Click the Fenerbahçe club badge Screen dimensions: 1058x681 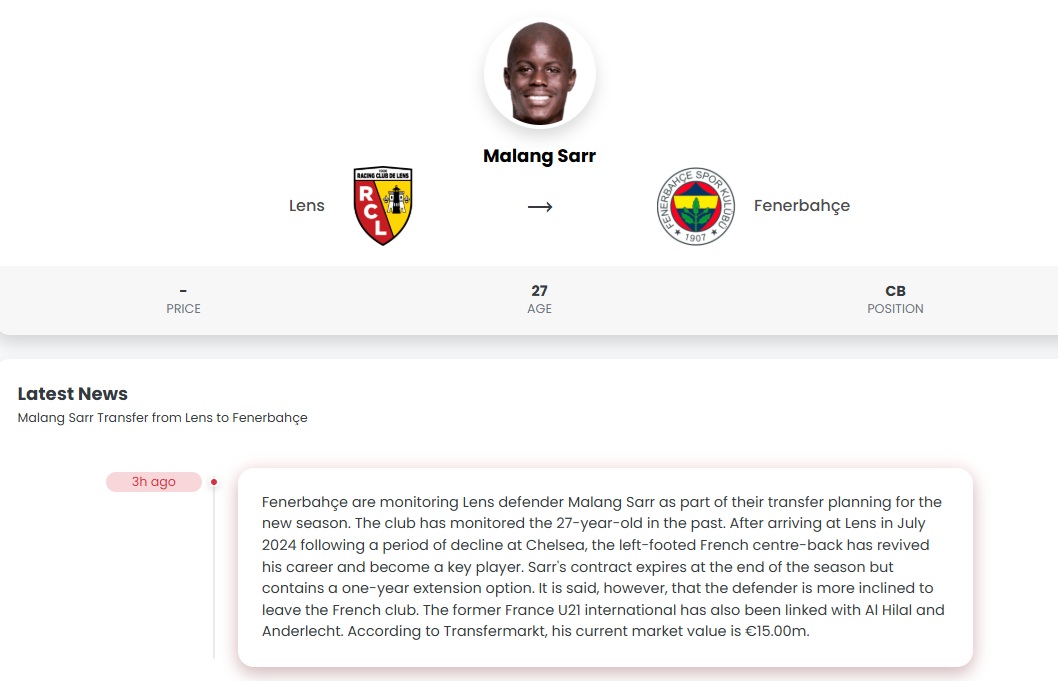(x=695, y=205)
